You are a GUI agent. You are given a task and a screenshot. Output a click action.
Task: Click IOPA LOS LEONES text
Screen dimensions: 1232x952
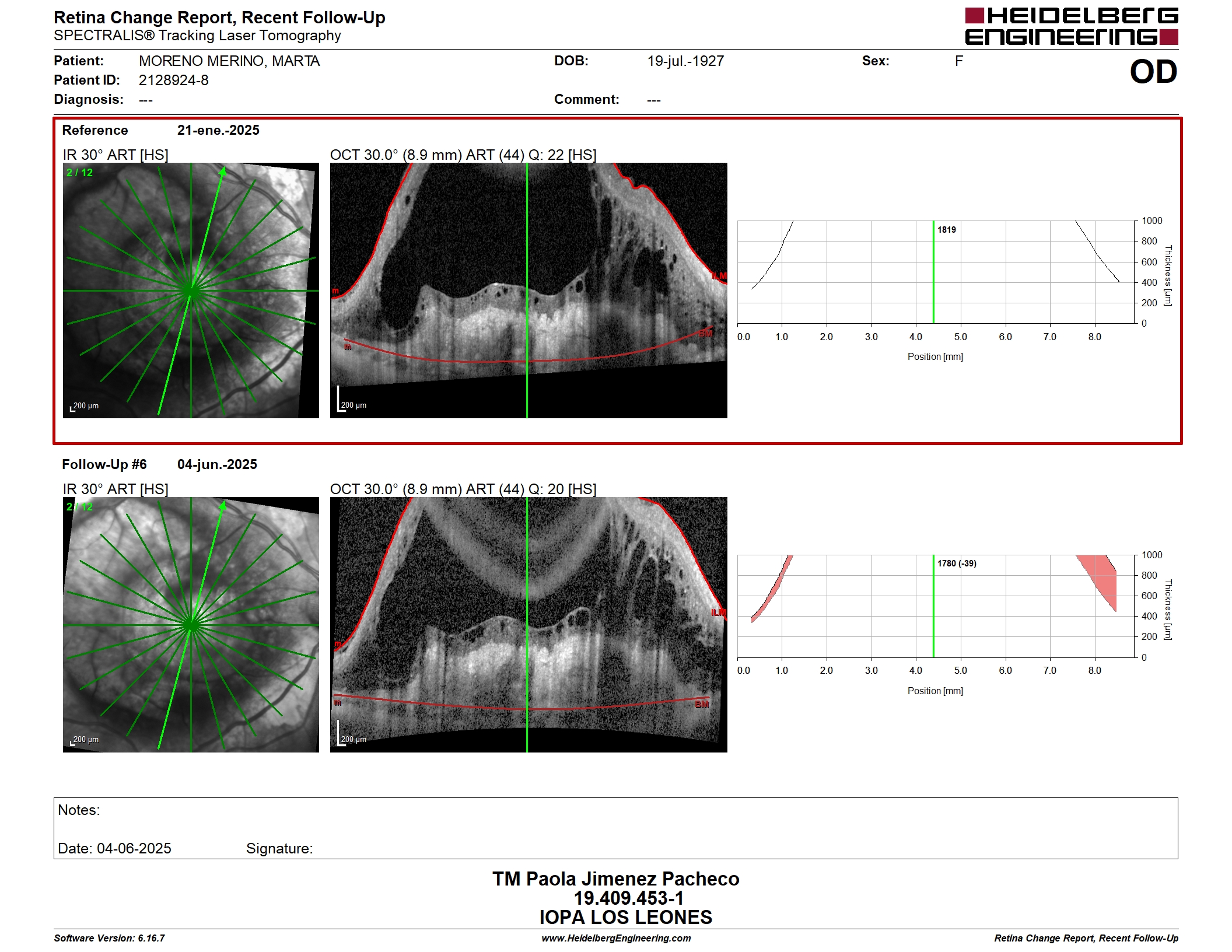click(625, 918)
